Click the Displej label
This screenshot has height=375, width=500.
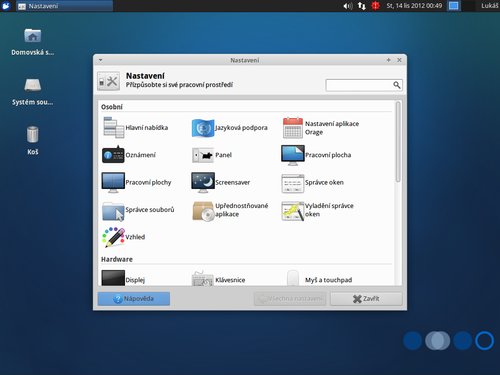coord(135,280)
